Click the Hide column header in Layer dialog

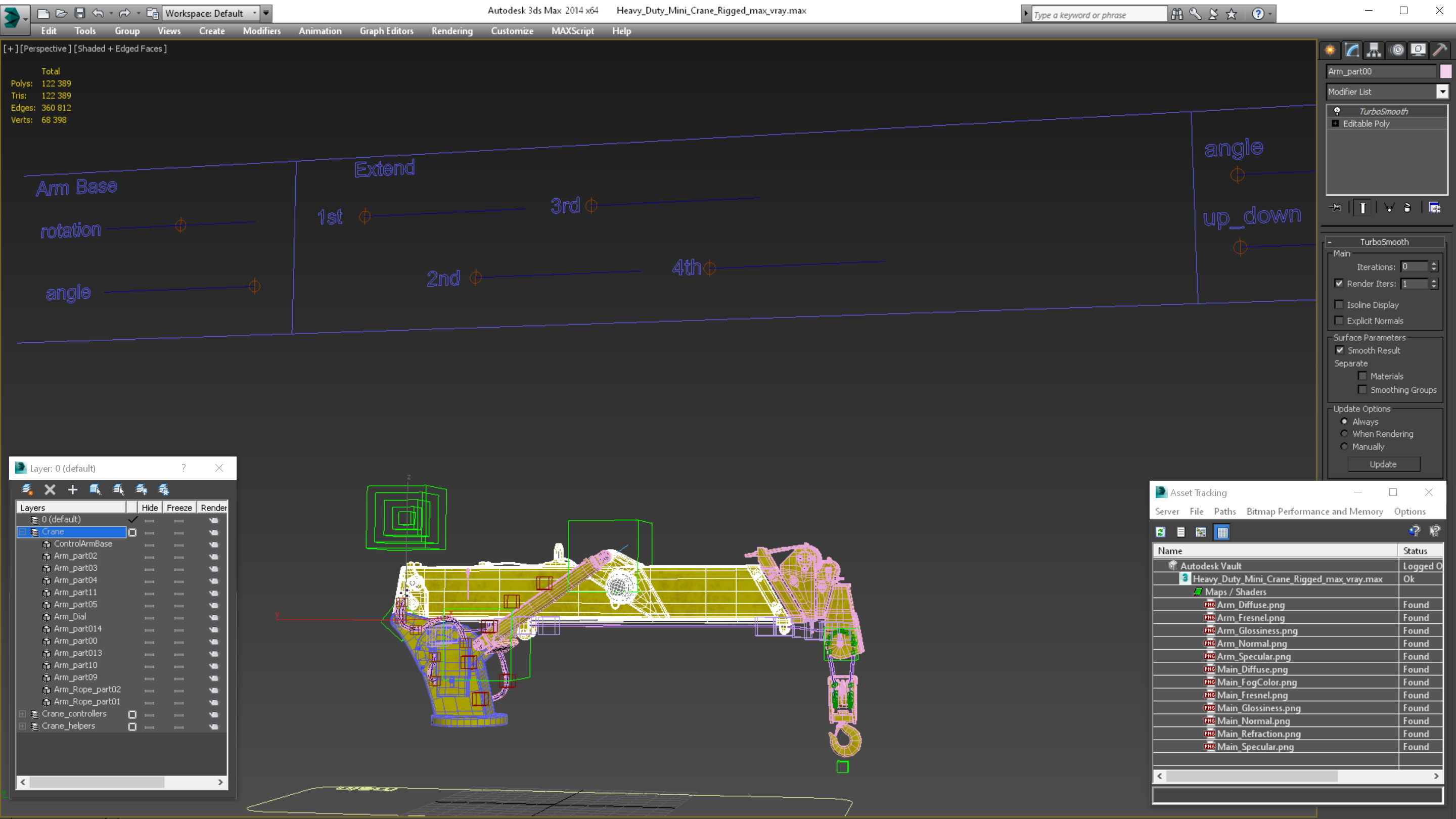coord(150,508)
